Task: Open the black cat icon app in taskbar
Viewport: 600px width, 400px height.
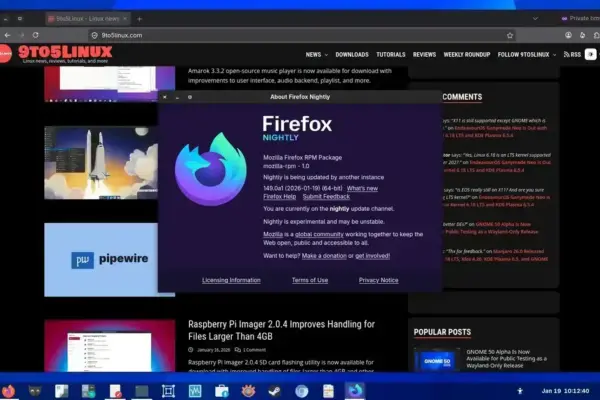Action: click(x=35, y=391)
